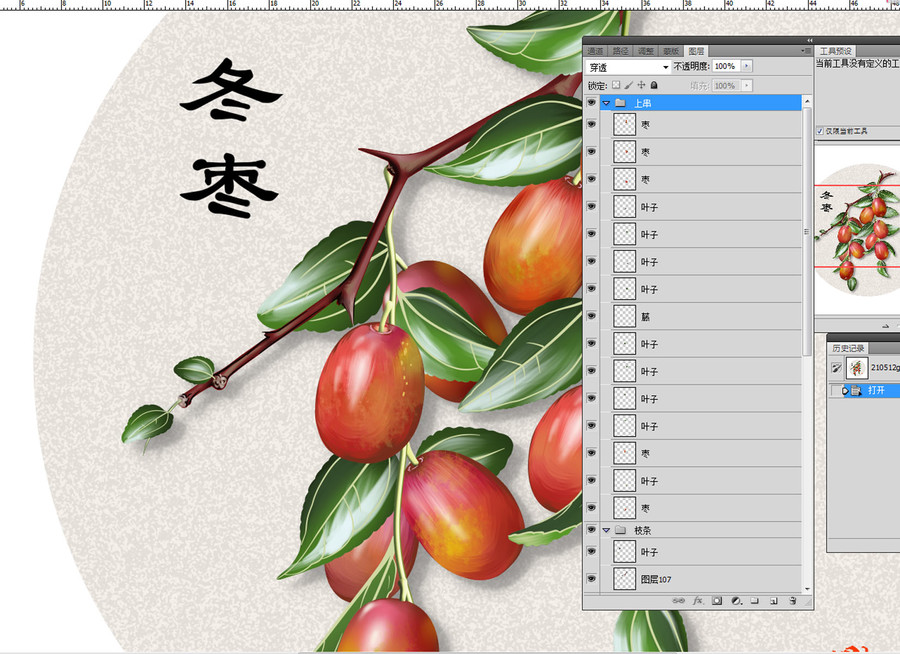
Task: Click the 不透明度 opacity value field
Action: pos(726,66)
